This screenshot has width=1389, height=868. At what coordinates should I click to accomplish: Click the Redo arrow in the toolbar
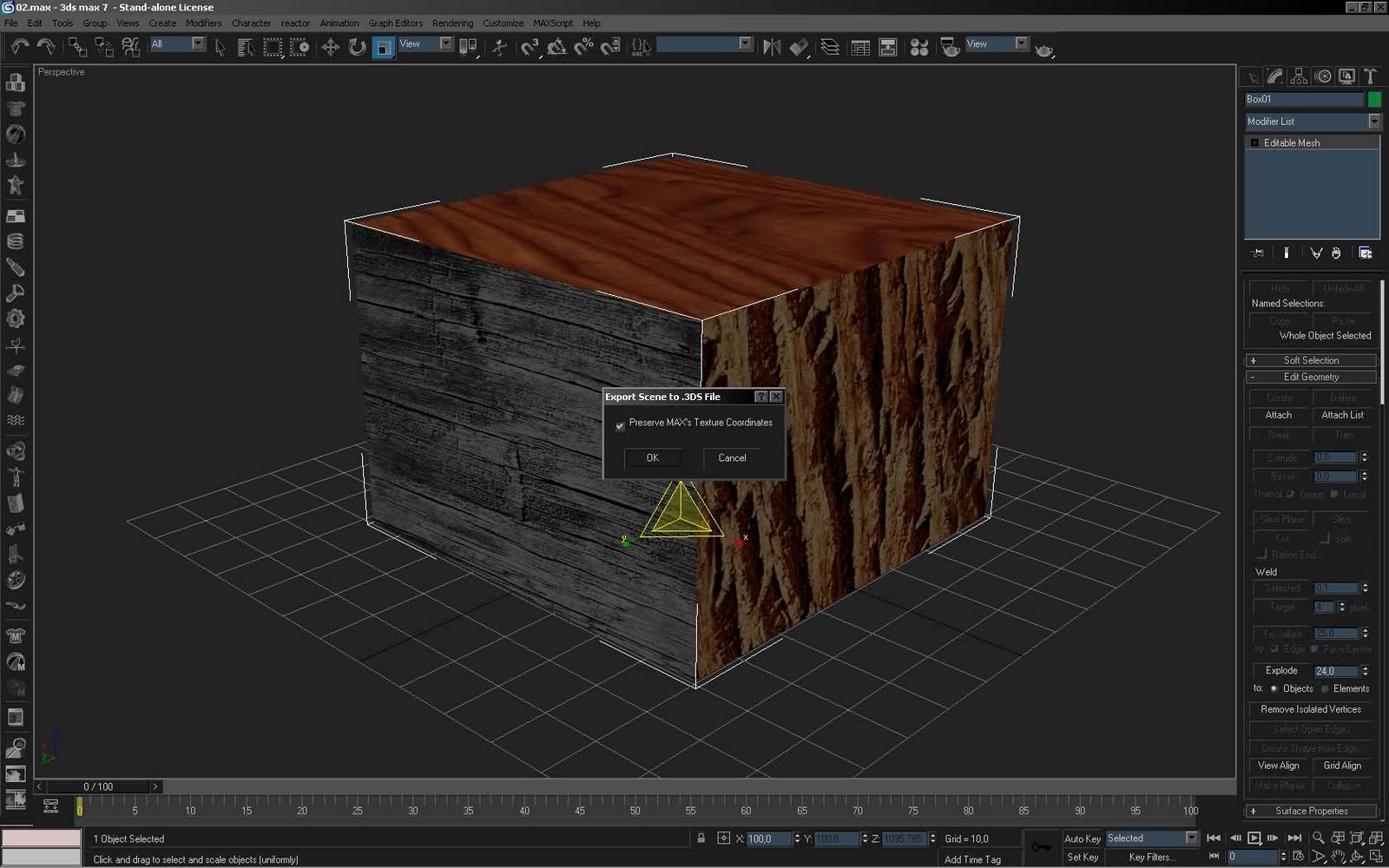(46, 47)
